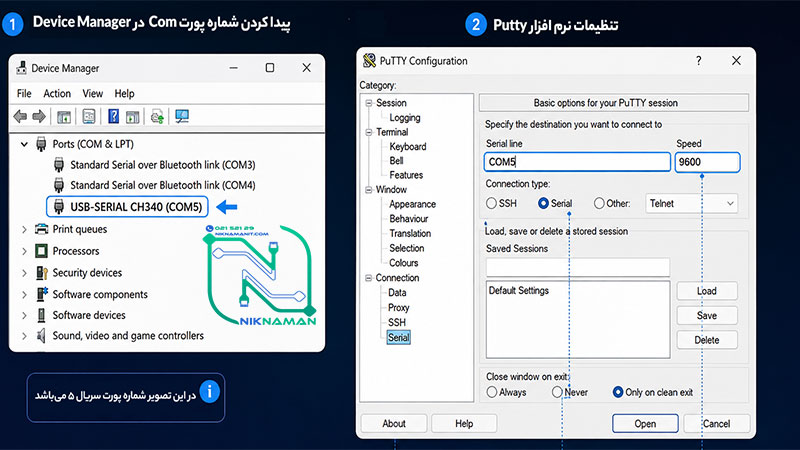The width and height of the screenshot is (800, 450).
Task: Select Translation in PuTTY category tree
Action: coord(410,234)
